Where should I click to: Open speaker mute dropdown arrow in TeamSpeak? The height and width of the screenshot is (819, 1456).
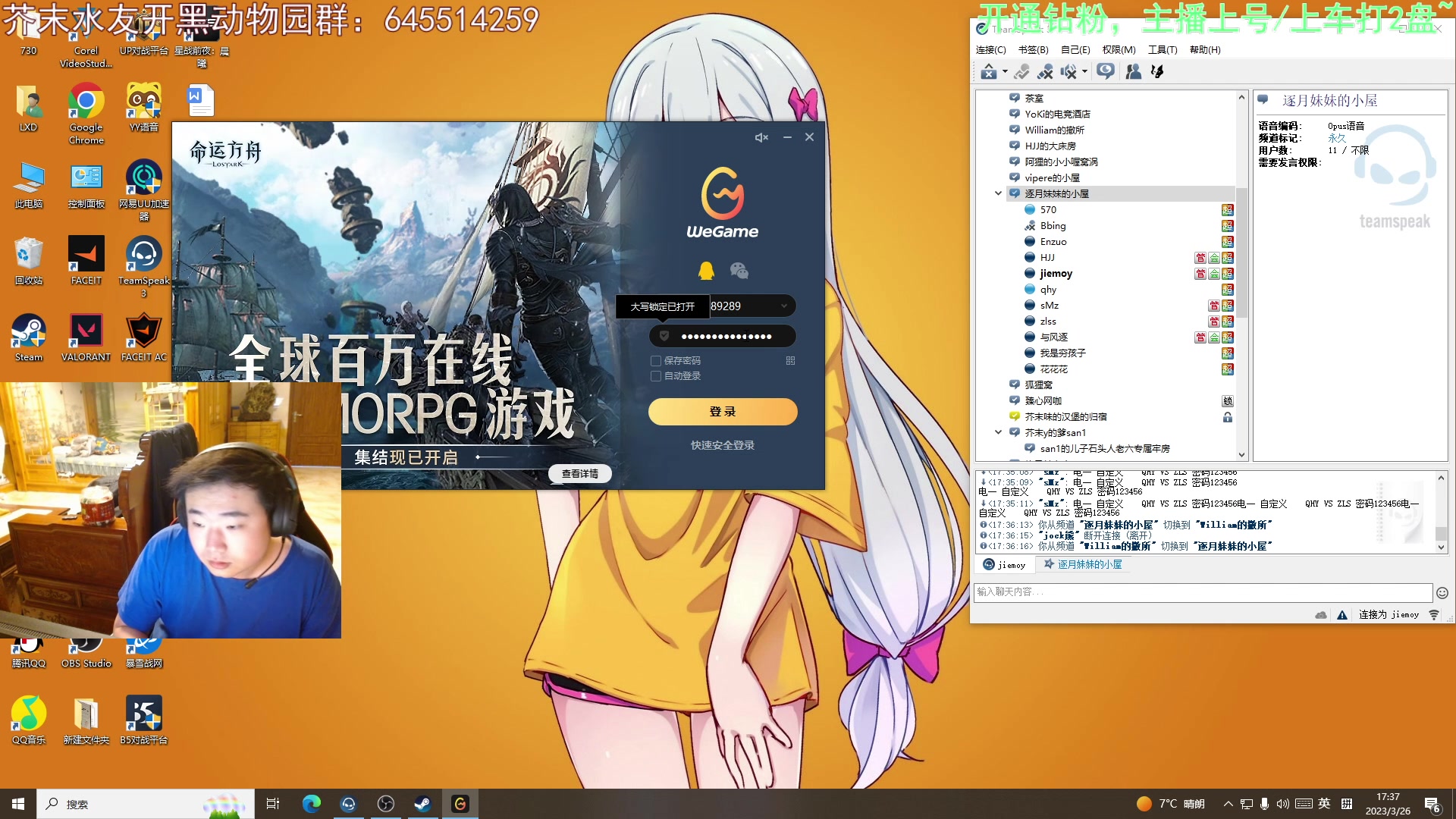pos(1084,72)
